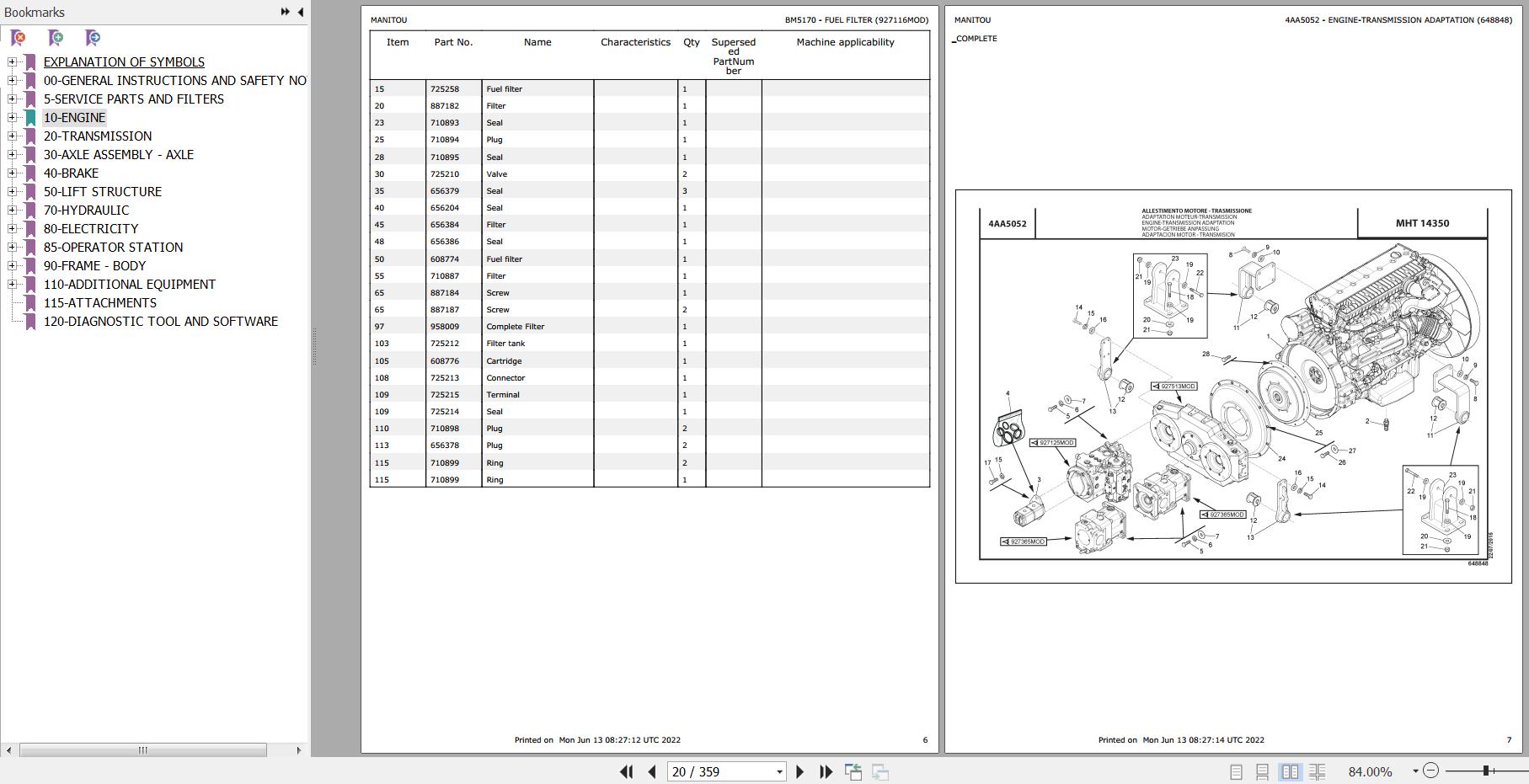Expand the 80-ELECTRICITY bookmark node

point(12,228)
